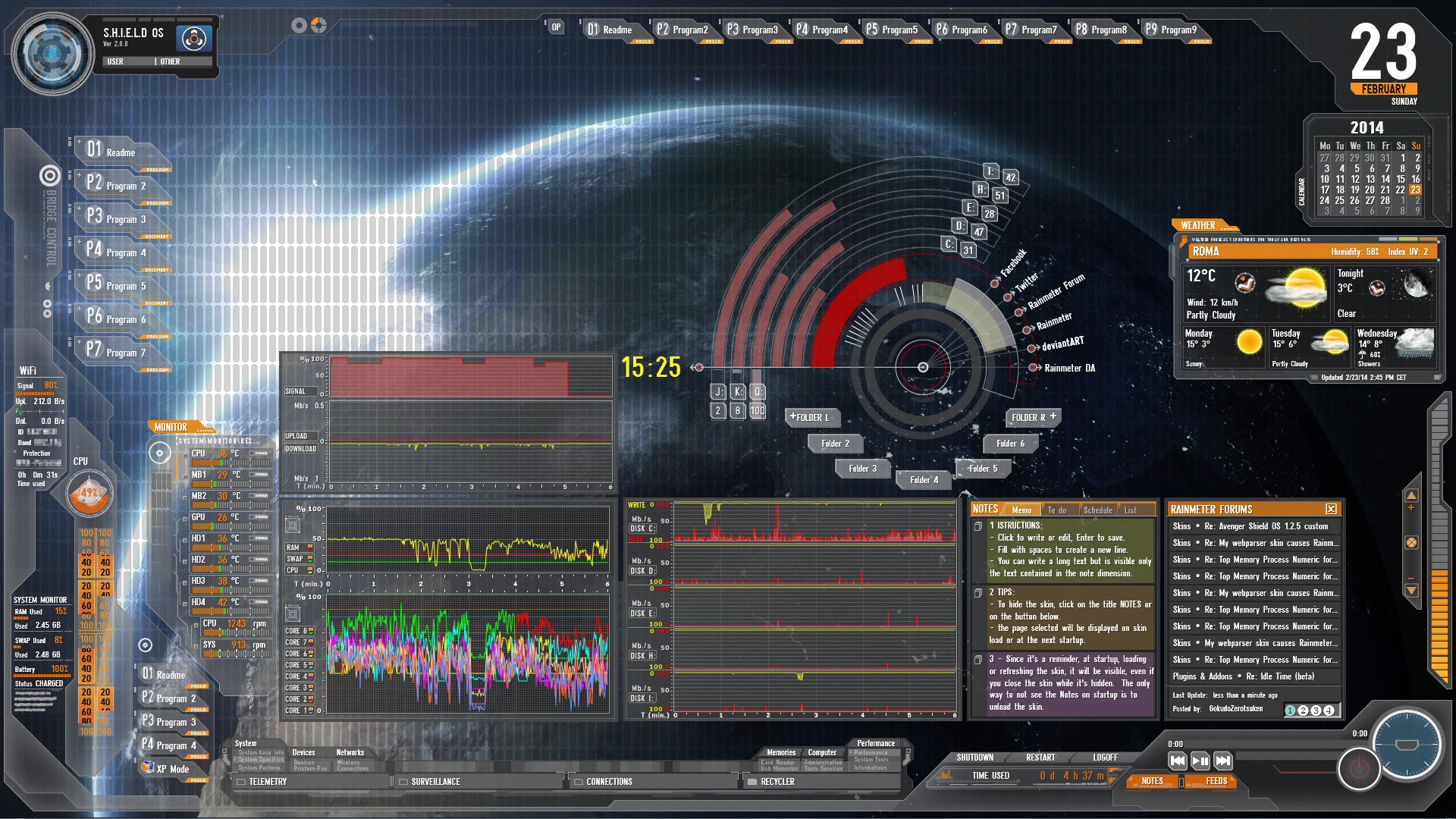The height and width of the screenshot is (819, 1456).
Task: Open the Schedule tab in Notes
Action: pos(1097,510)
